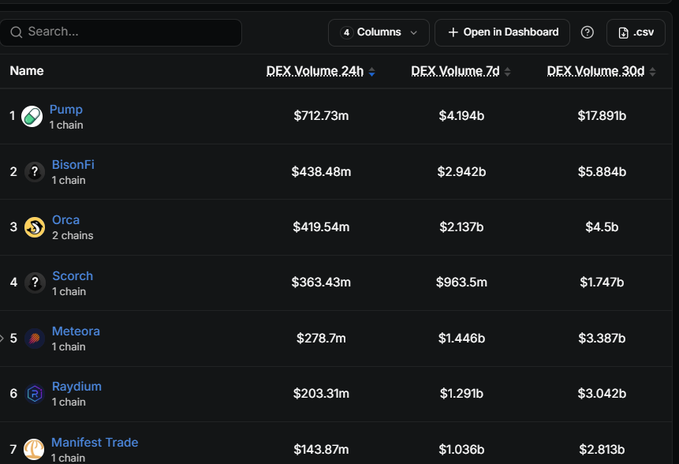679x464 pixels.
Task: Select the $2.137b value
Action: pyautogui.click(x=462, y=227)
